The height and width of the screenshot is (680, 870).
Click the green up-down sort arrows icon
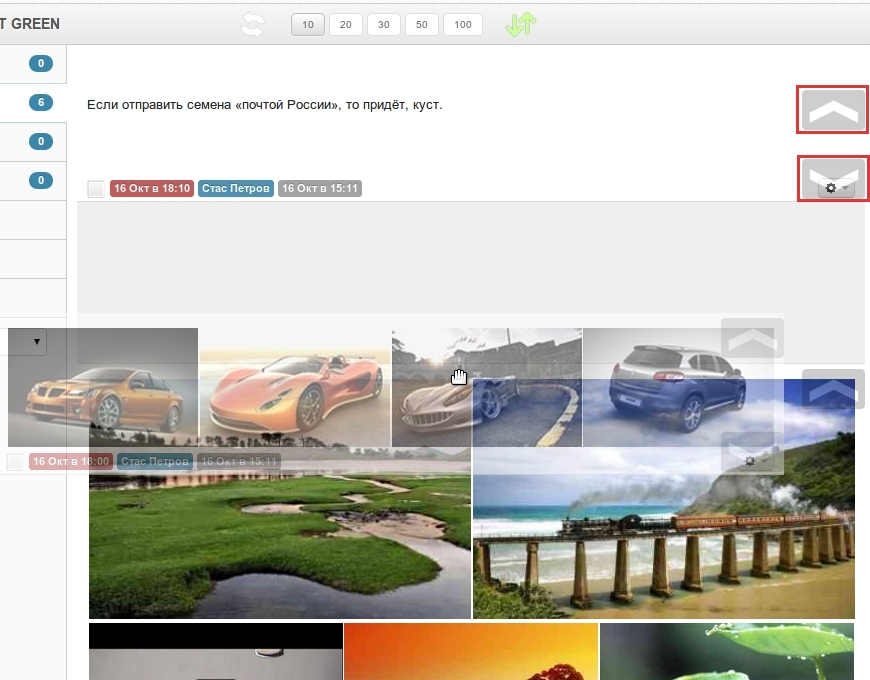(521, 24)
